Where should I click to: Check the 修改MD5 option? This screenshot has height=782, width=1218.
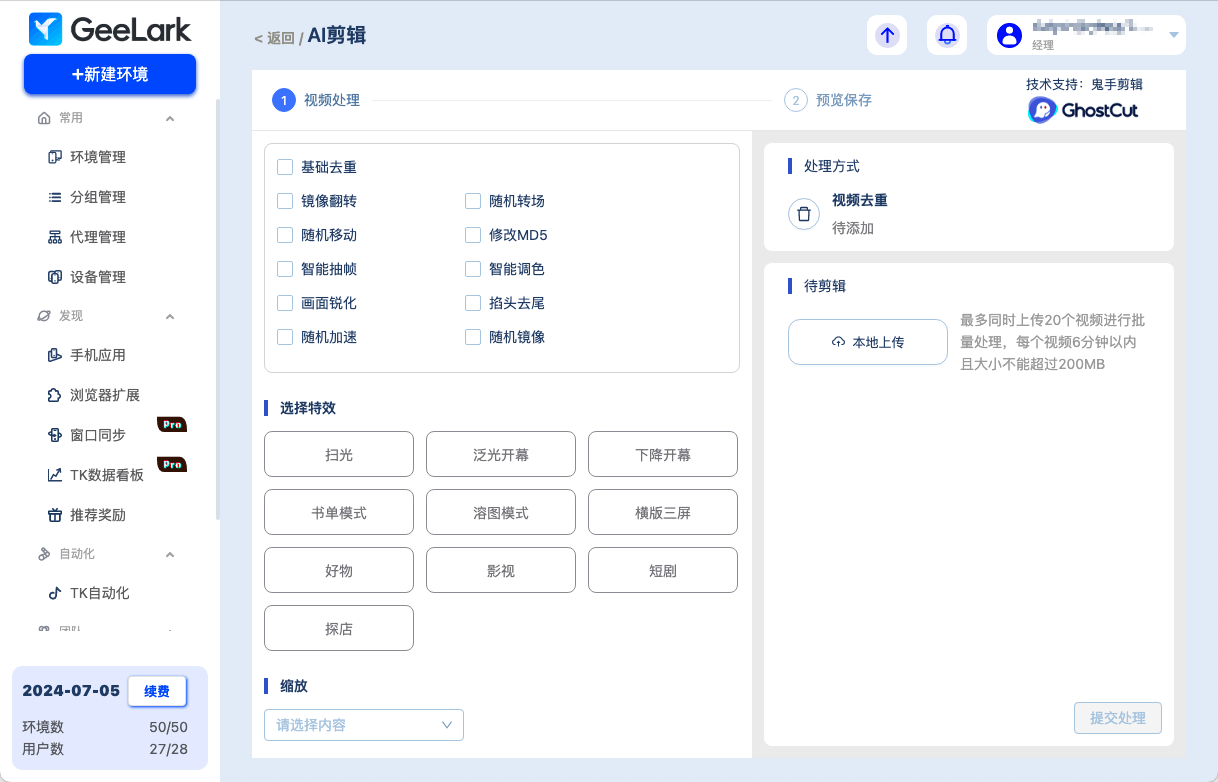coord(473,235)
